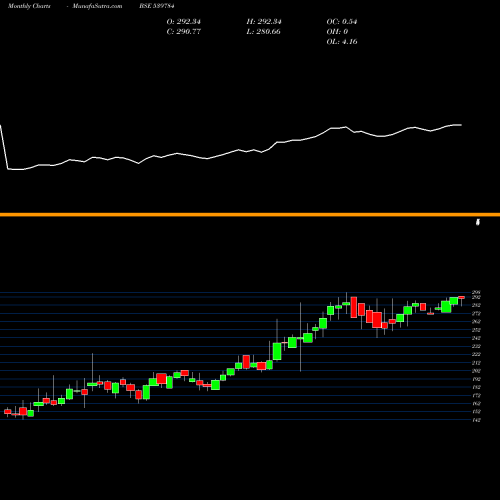Click the 222 price axis label
Screen dimensions: 500x500
476,354
